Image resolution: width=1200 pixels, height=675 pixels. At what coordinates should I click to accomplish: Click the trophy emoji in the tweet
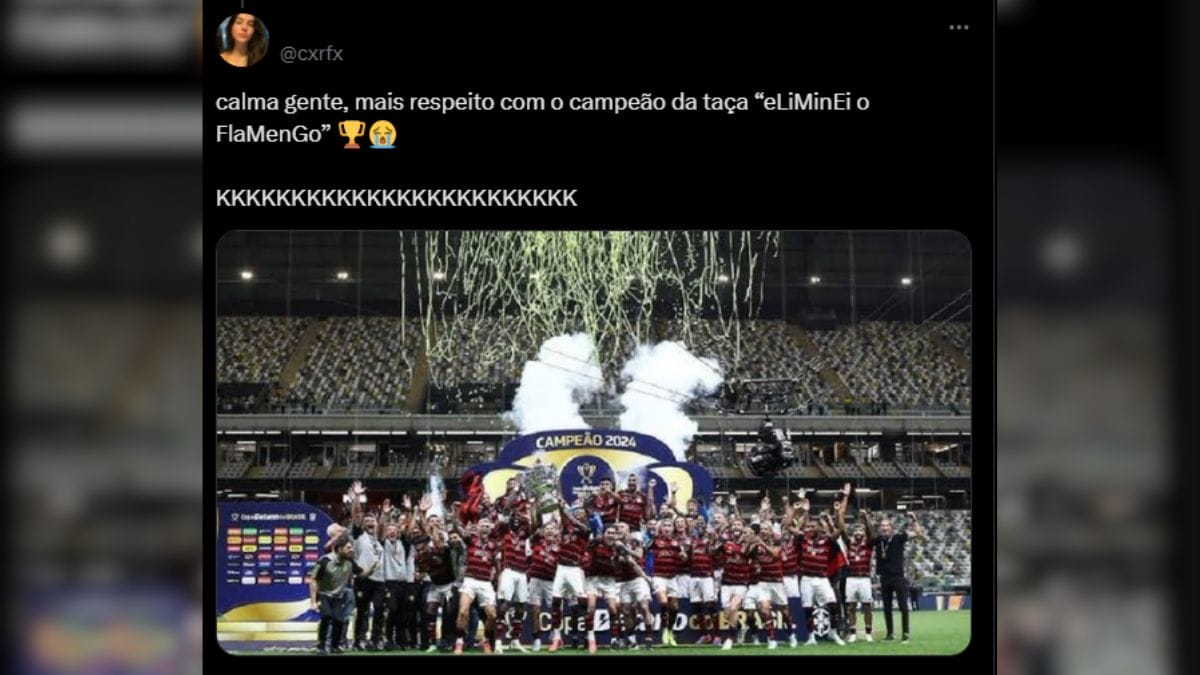tap(352, 134)
